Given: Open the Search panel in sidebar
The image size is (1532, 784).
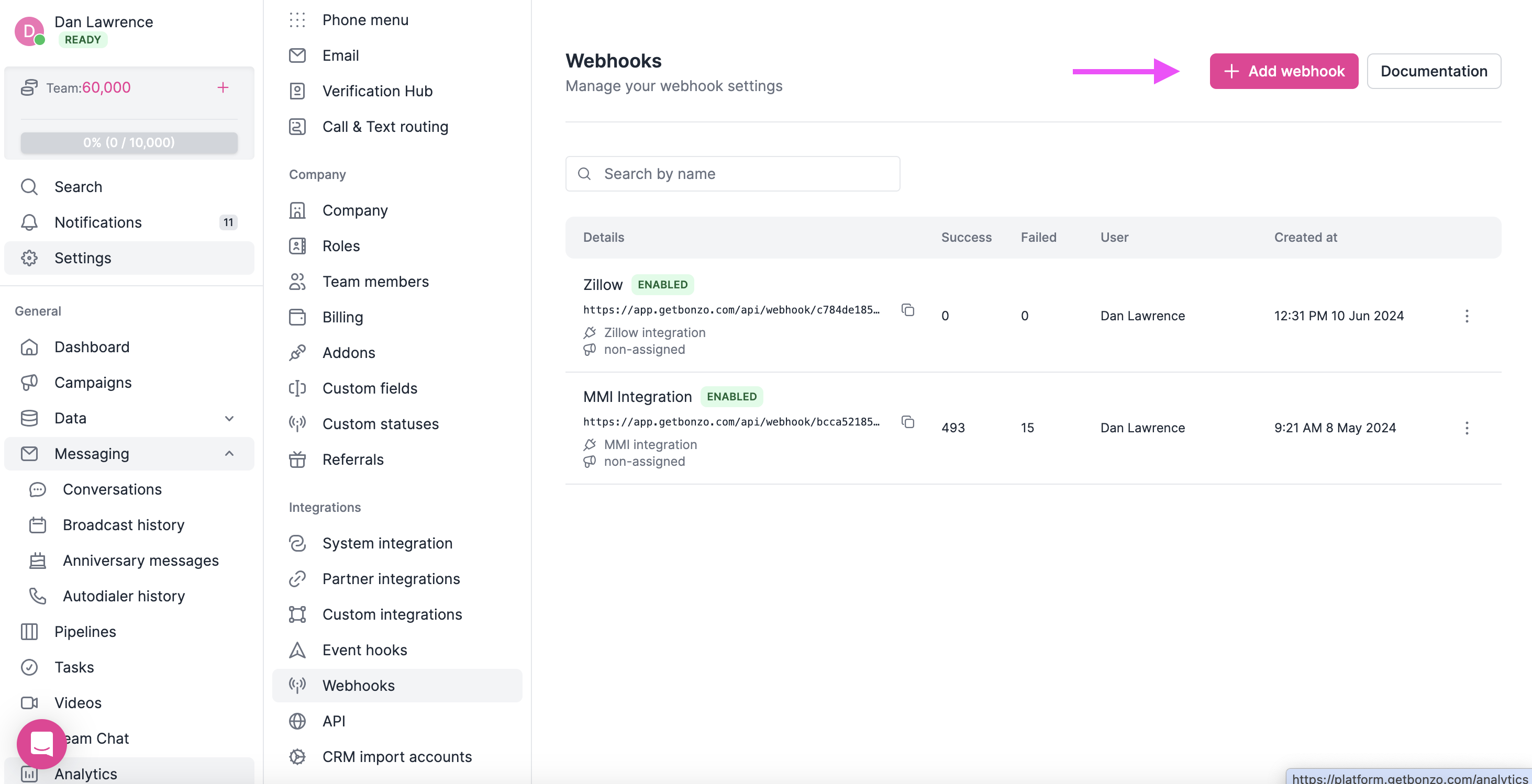Looking at the screenshot, I should point(78,186).
